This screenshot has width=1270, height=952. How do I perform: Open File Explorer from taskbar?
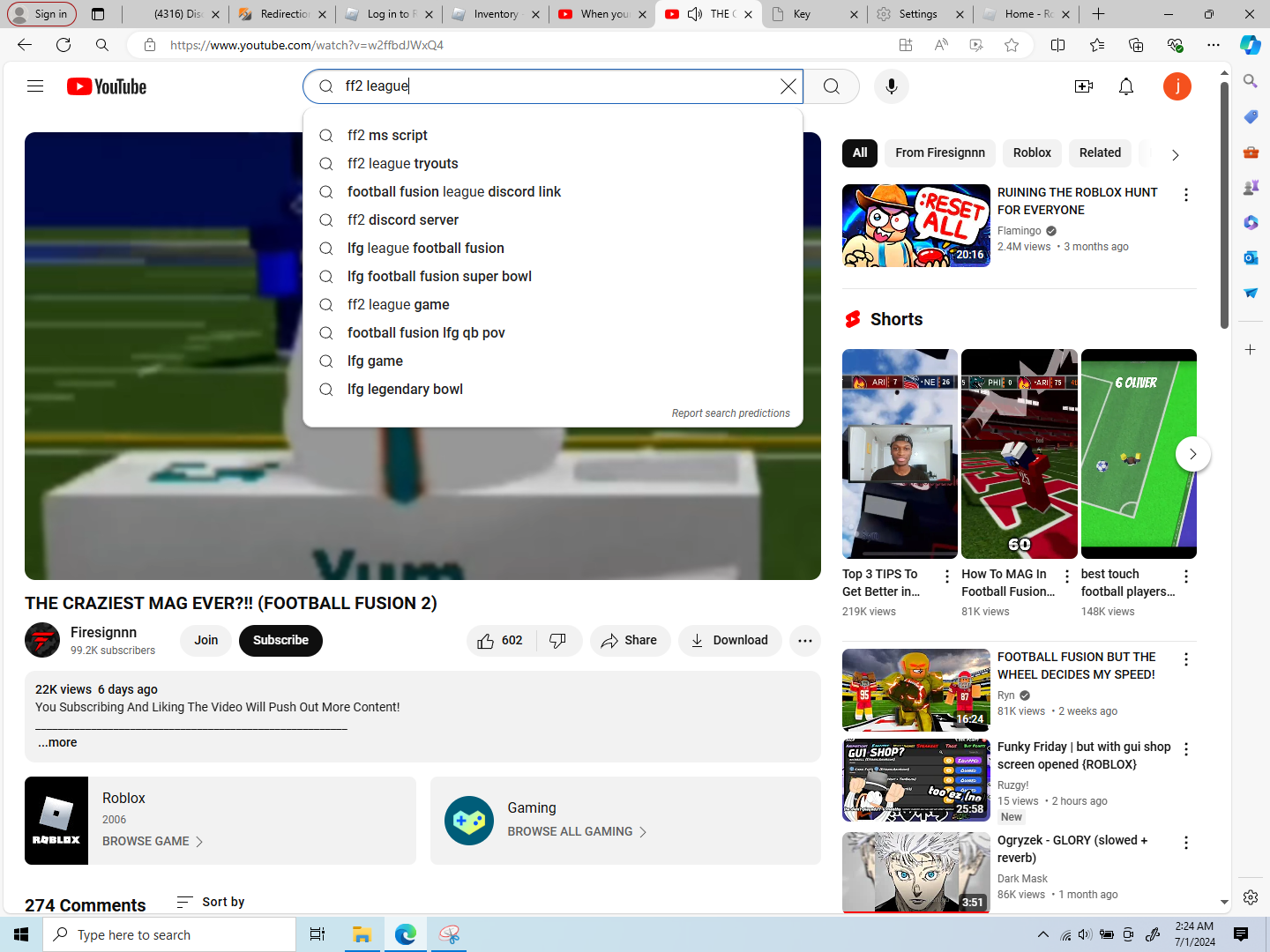pyautogui.click(x=362, y=934)
